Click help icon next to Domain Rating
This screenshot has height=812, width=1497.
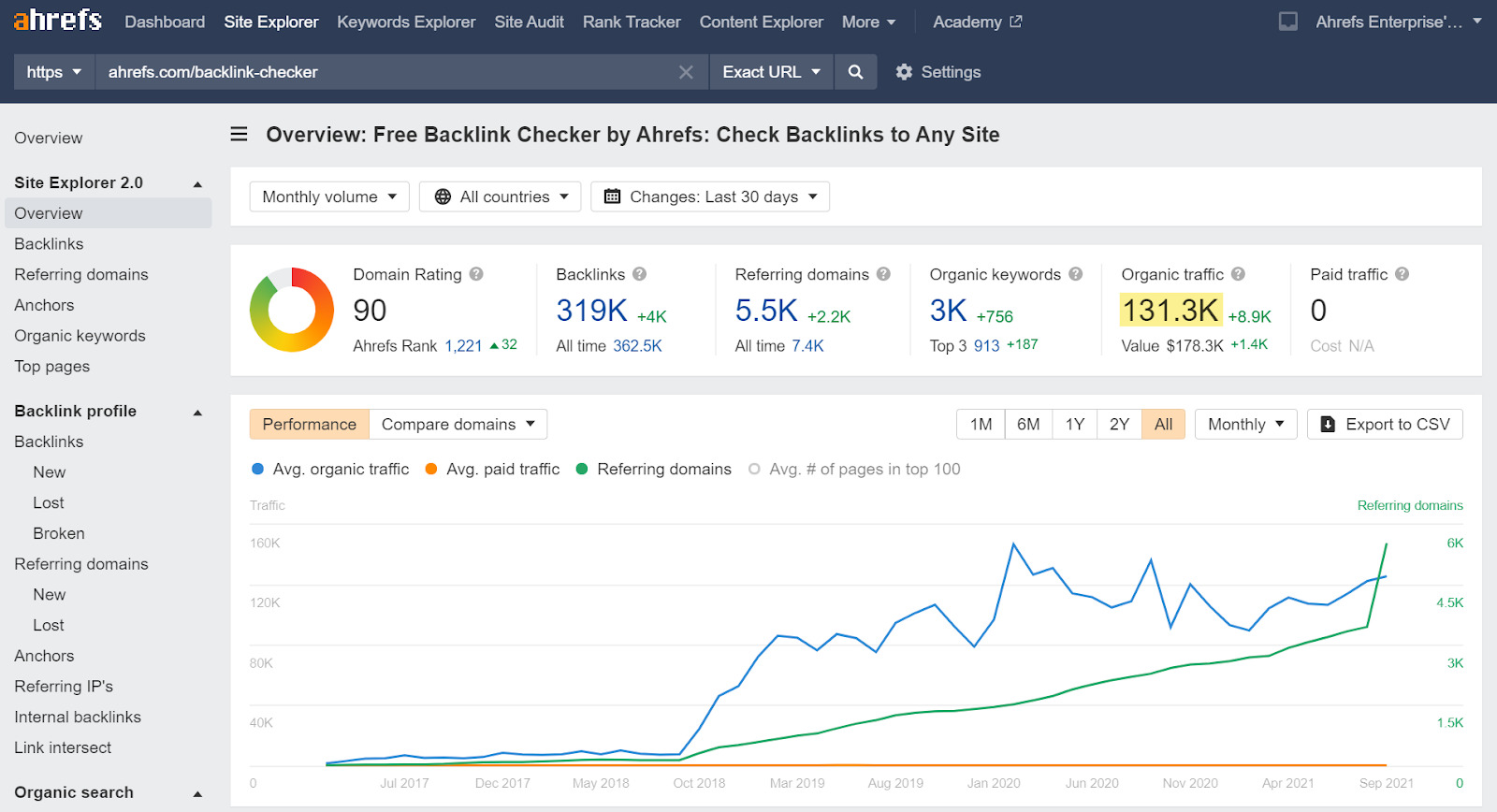click(476, 274)
